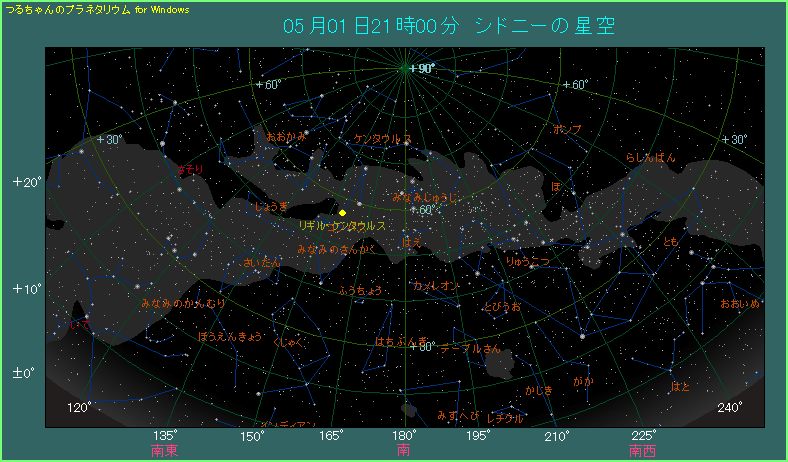Image resolution: width=788 pixels, height=462 pixels.
Task: Select the みなみのかんむり constellation label
Action: 183,302
